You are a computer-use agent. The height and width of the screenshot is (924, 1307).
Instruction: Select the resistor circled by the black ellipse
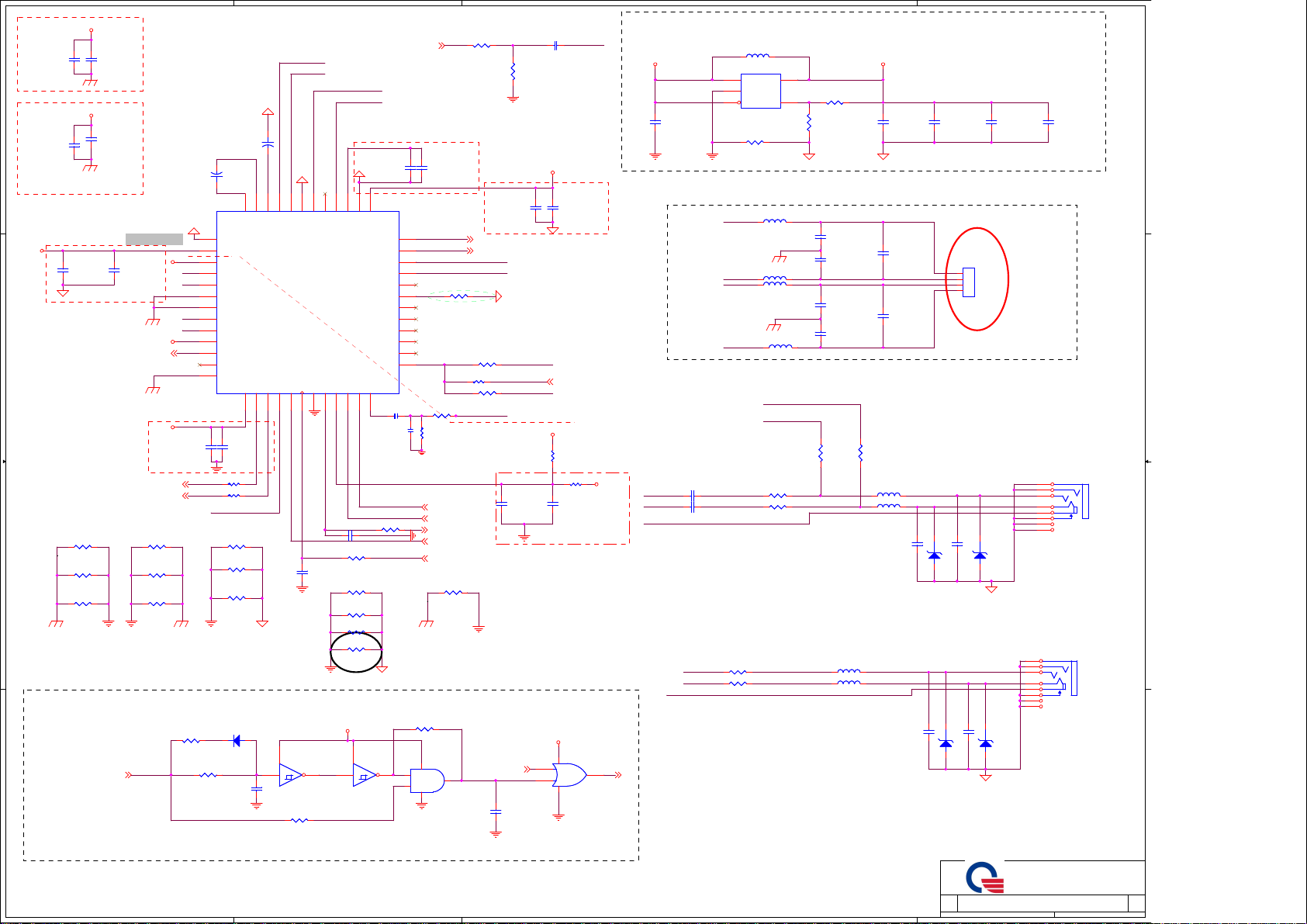(x=356, y=649)
